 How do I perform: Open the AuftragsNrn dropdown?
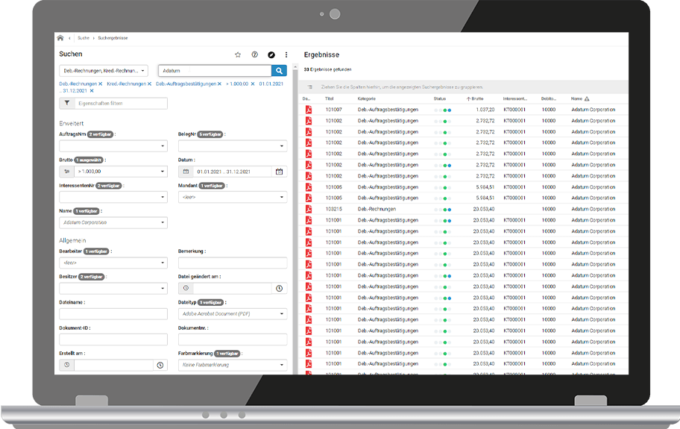point(115,146)
